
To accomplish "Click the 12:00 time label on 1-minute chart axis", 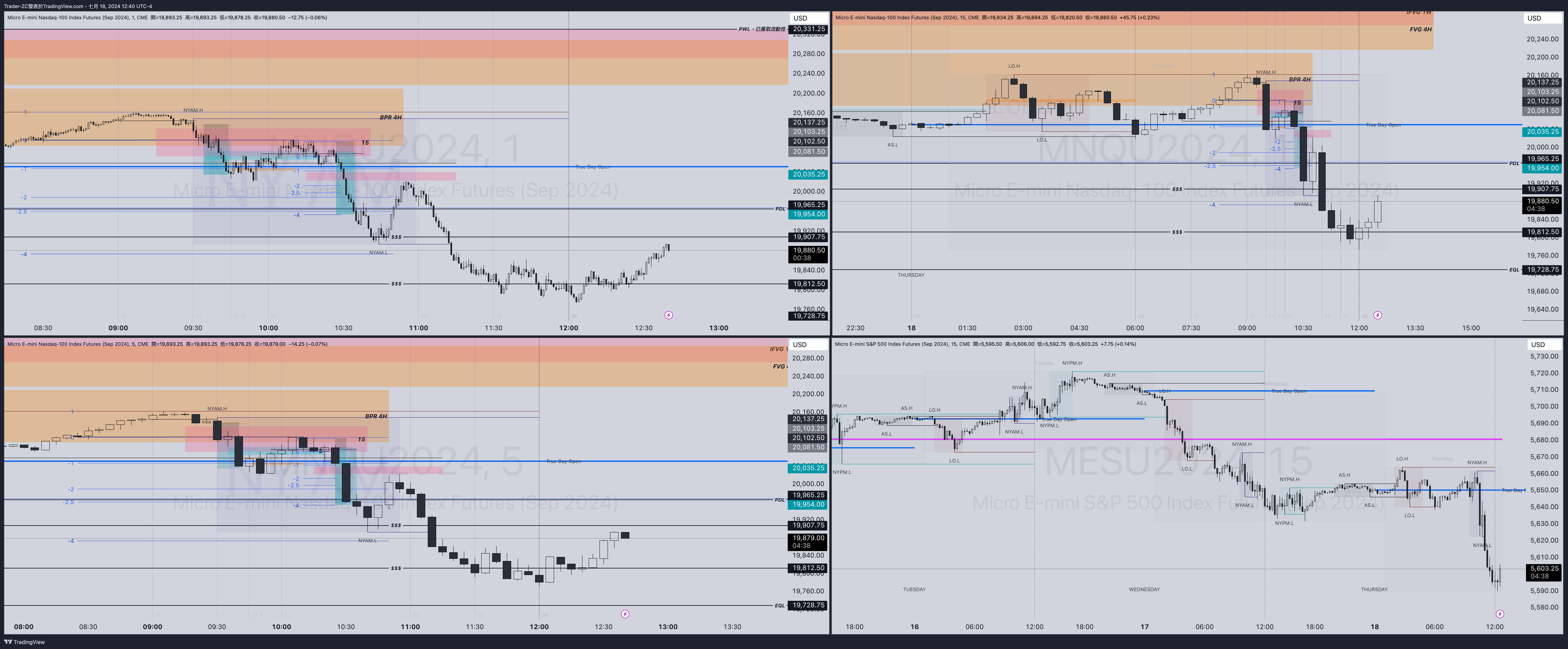I will pyautogui.click(x=568, y=328).
